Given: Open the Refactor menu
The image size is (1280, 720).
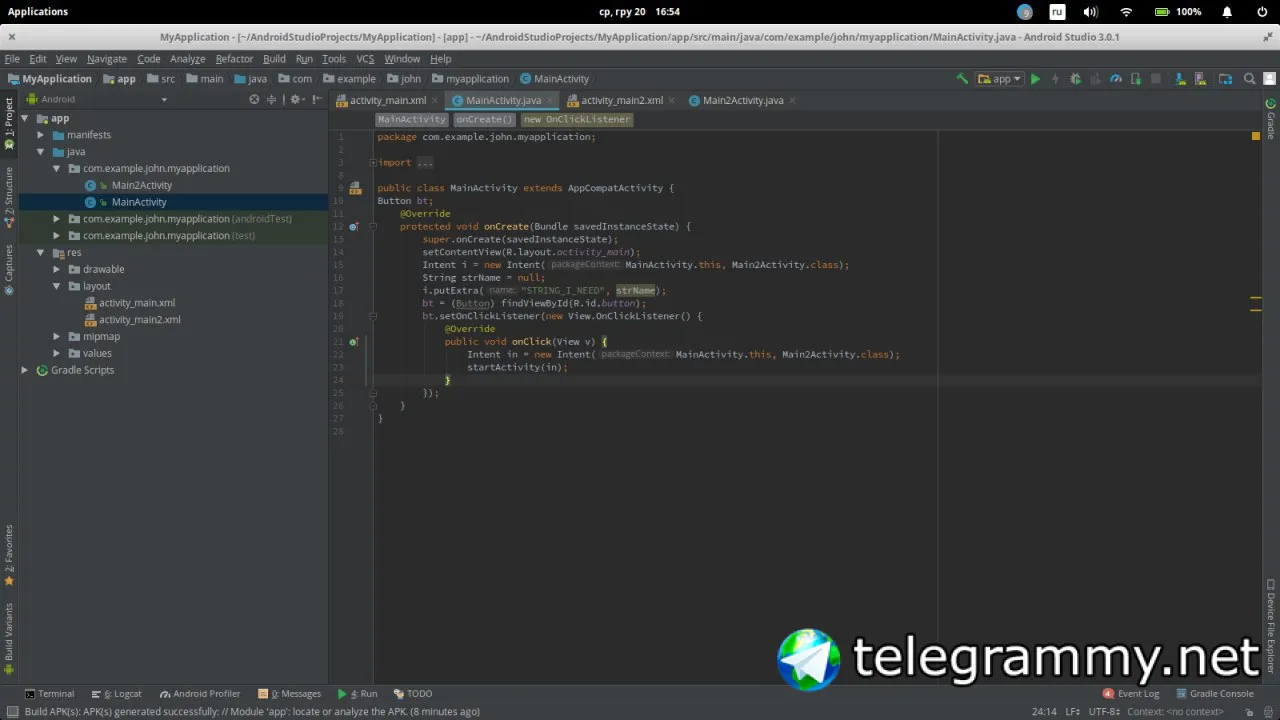Looking at the screenshot, I should click(234, 59).
